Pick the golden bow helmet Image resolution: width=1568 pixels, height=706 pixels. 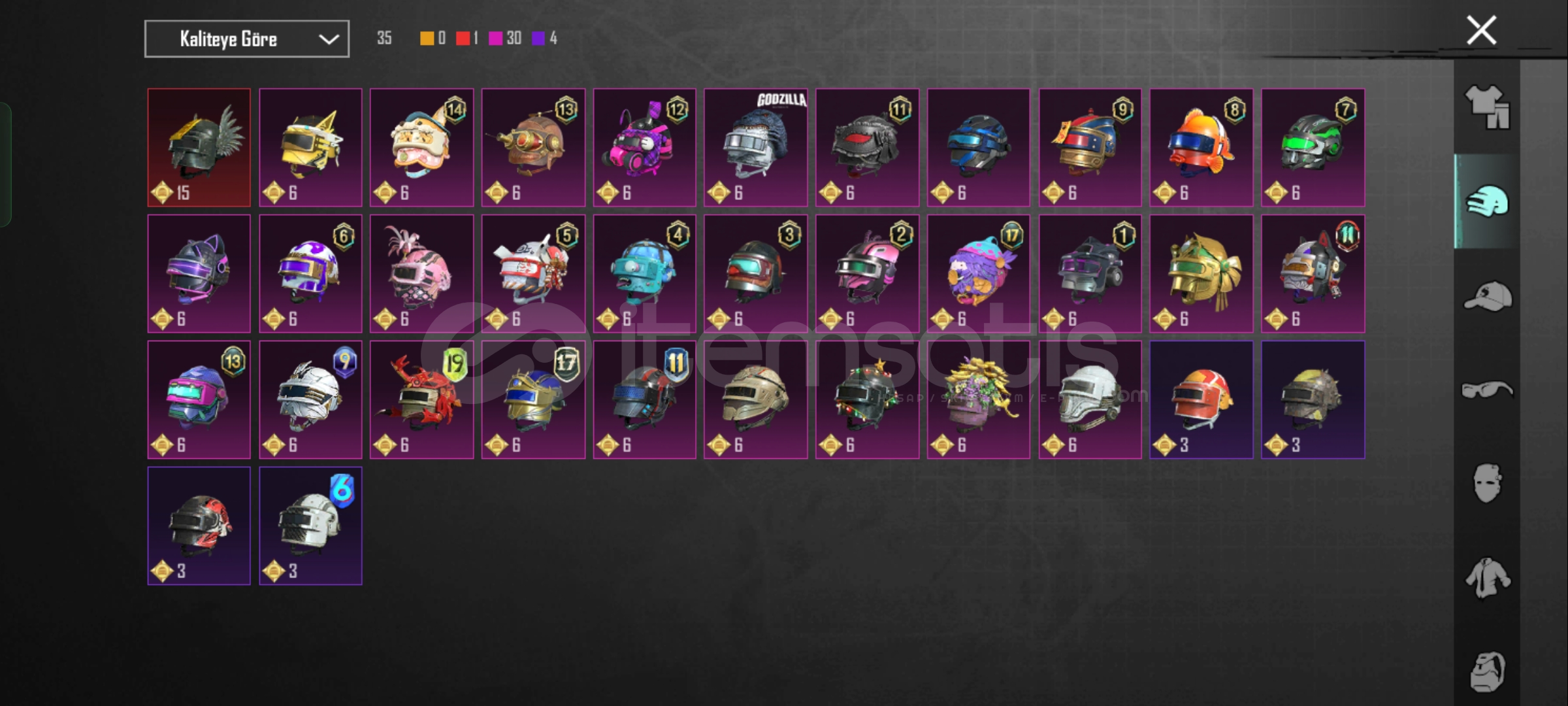tap(1201, 274)
